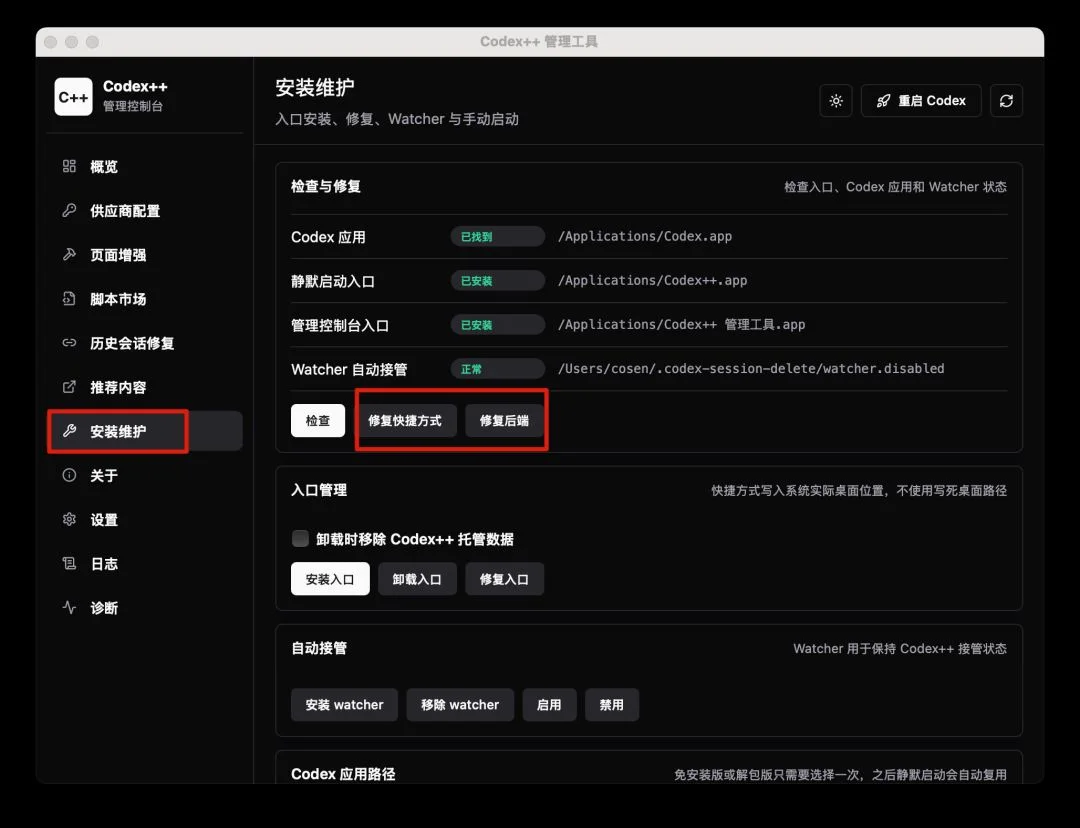Click the 修复后端 button
The width and height of the screenshot is (1080, 828).
(504, 420)
